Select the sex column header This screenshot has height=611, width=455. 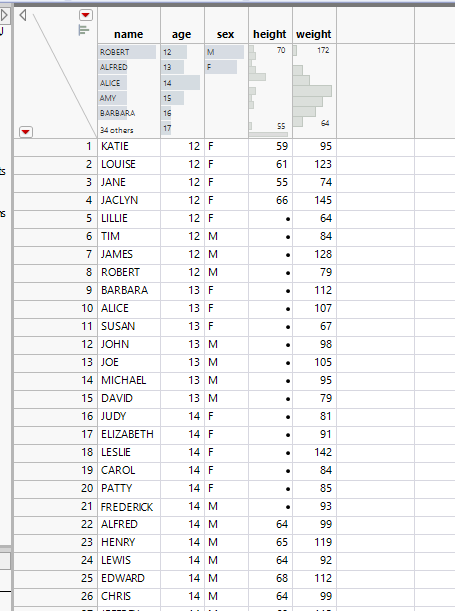coord(226,34)
